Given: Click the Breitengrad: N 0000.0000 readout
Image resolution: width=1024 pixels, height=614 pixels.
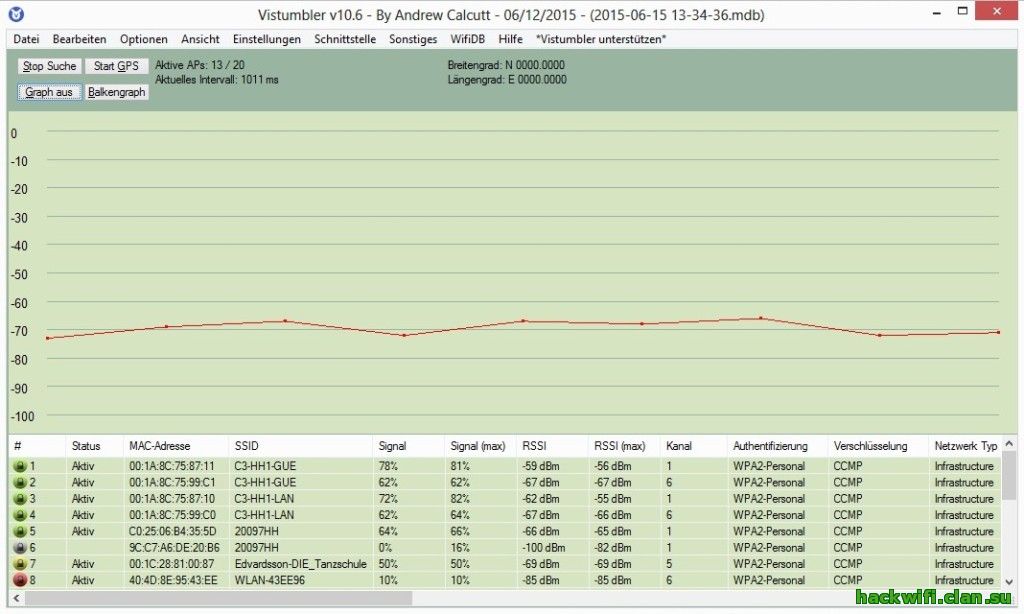Looking at the screenshot, I should coord(506,65).
